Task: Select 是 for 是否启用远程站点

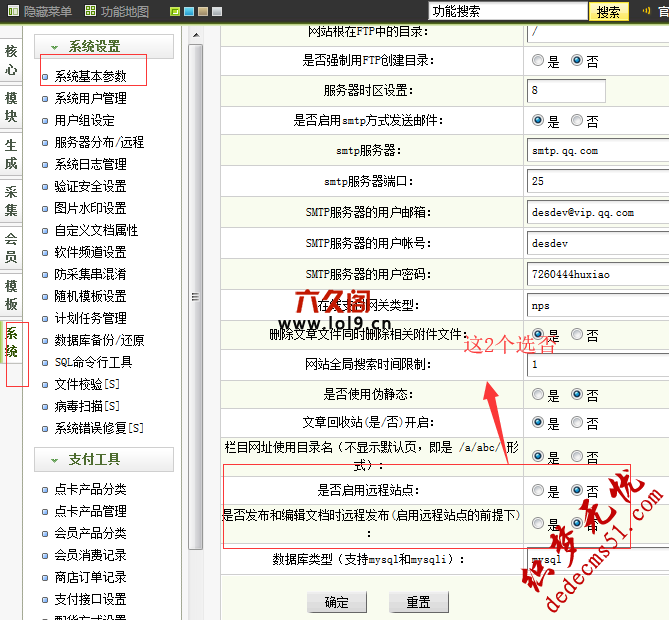Action: click(539, 491)
